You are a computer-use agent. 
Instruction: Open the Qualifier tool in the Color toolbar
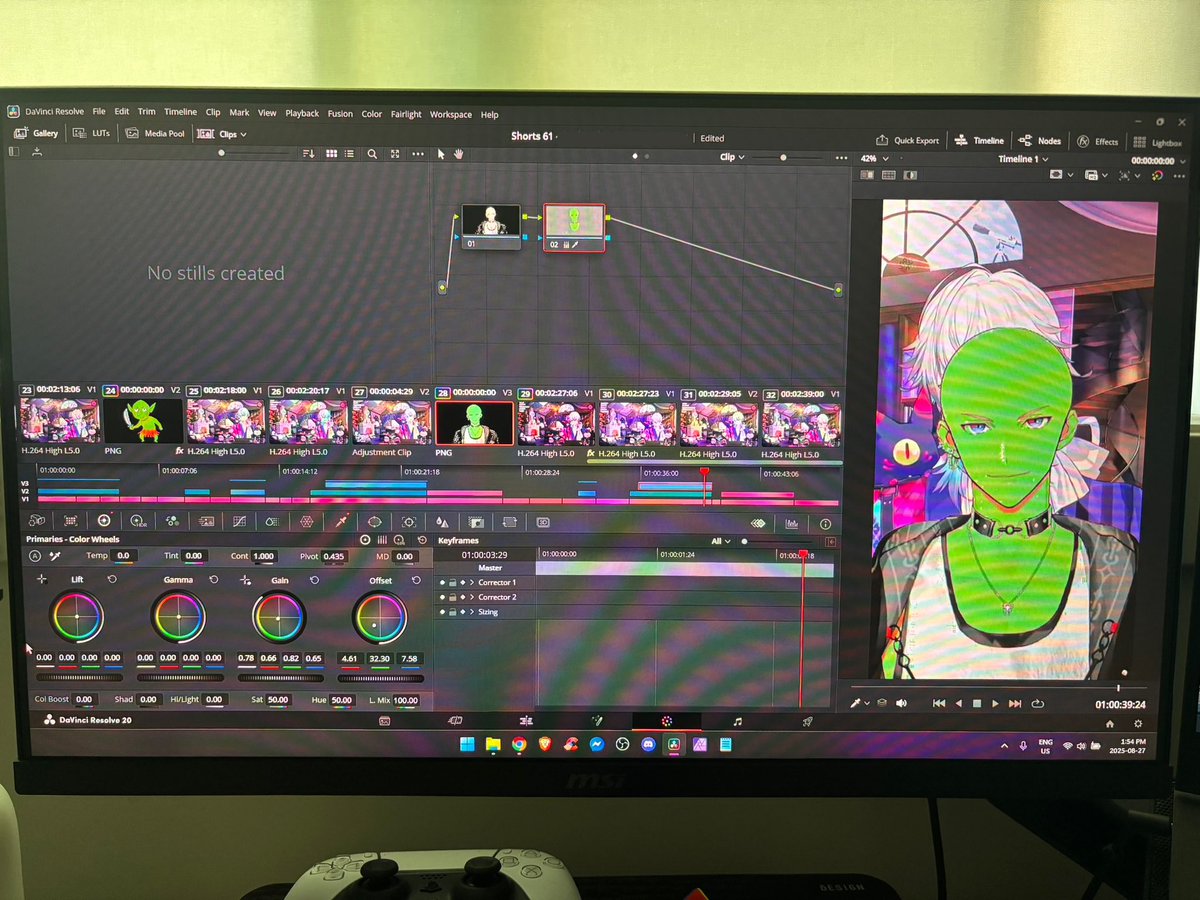point(342,521)
